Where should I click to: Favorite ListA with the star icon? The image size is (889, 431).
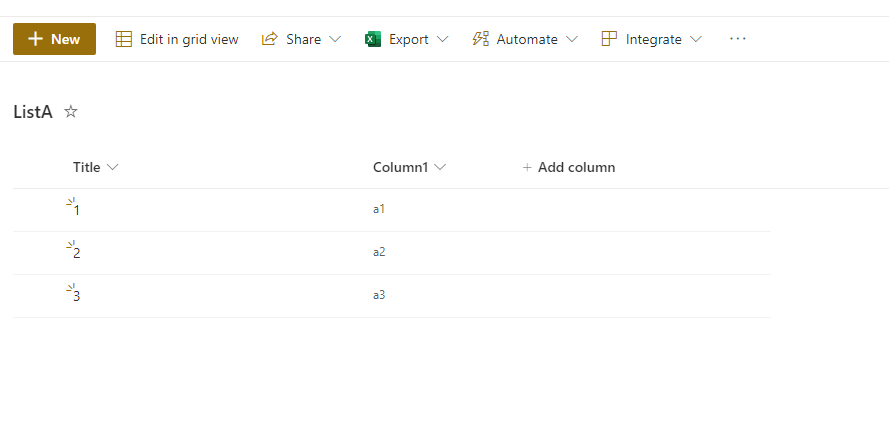(71, 112)
